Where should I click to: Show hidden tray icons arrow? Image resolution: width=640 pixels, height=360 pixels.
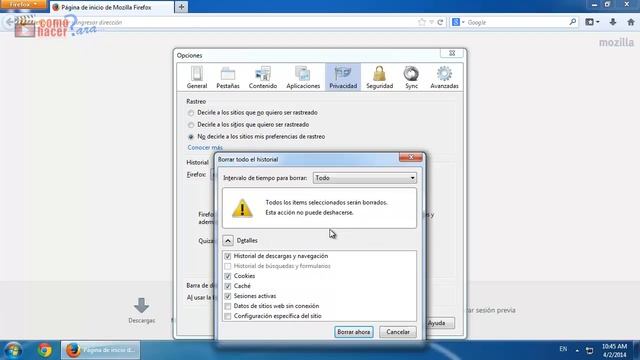point(577,351)
